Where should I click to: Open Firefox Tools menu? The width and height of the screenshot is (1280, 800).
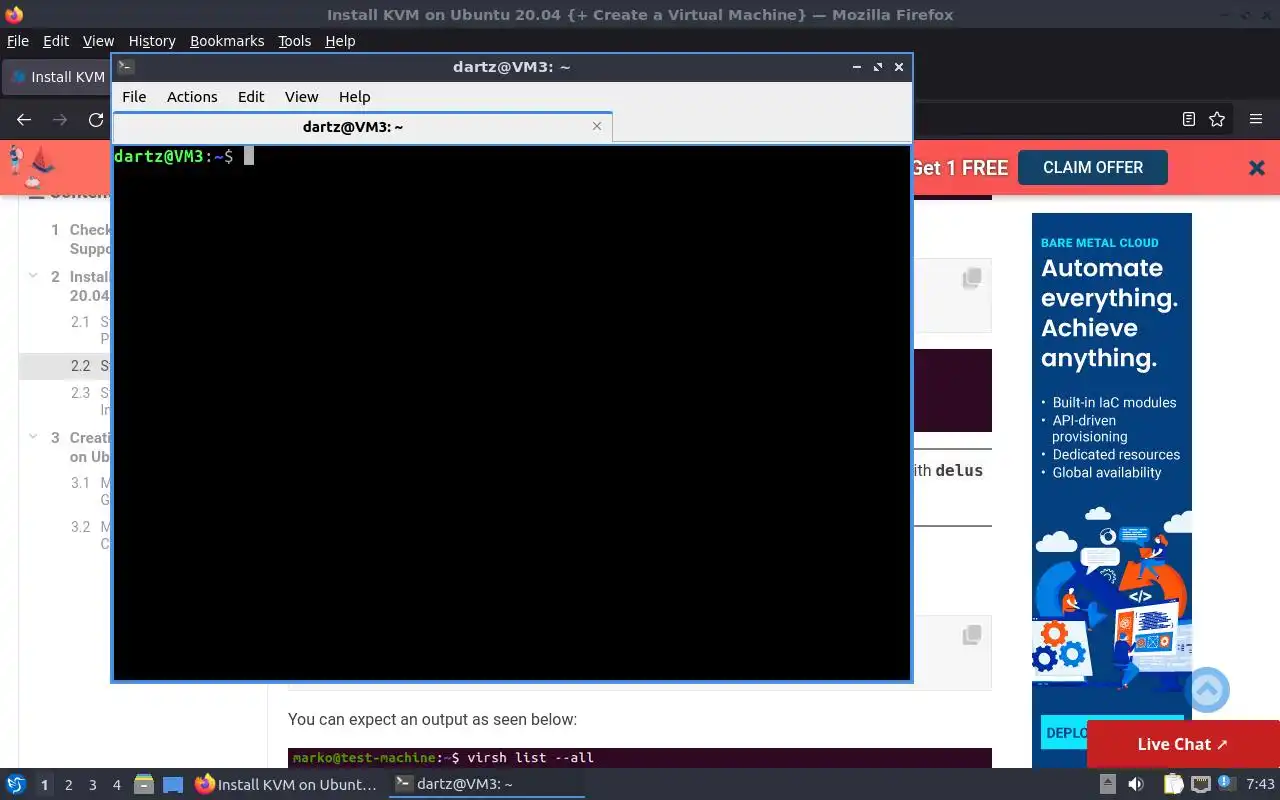point(294,41)
